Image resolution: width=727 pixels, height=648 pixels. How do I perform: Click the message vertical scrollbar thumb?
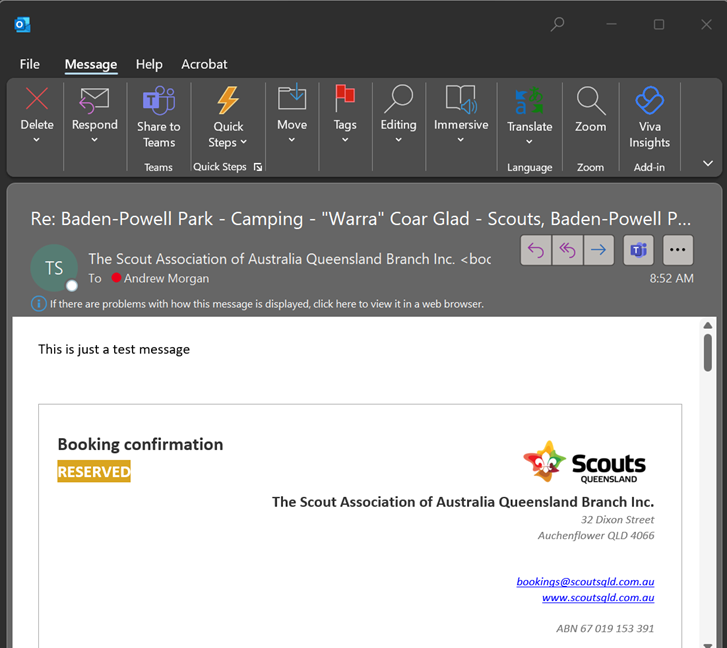point(708,352)
